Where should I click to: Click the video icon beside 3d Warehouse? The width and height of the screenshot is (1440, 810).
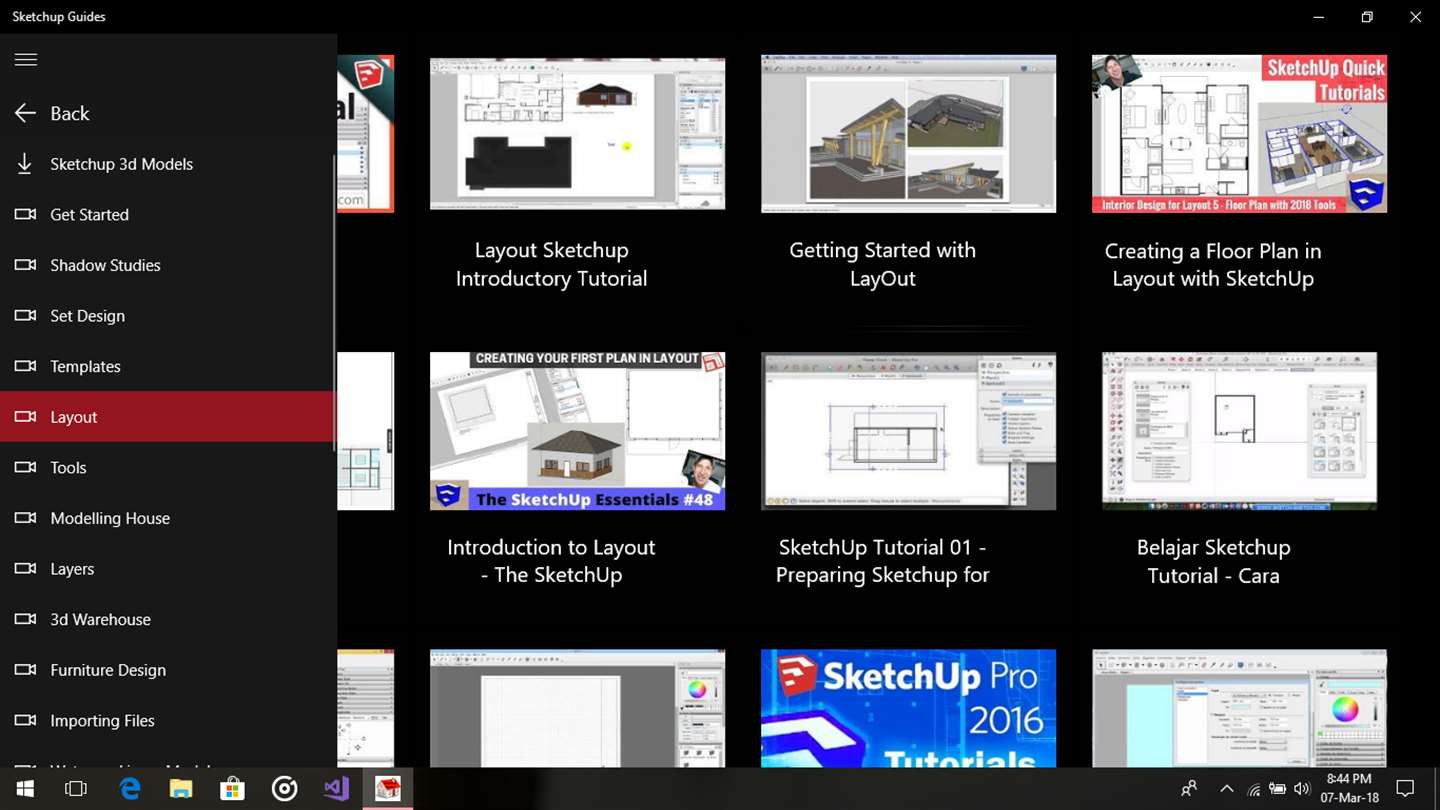(25, 619)
